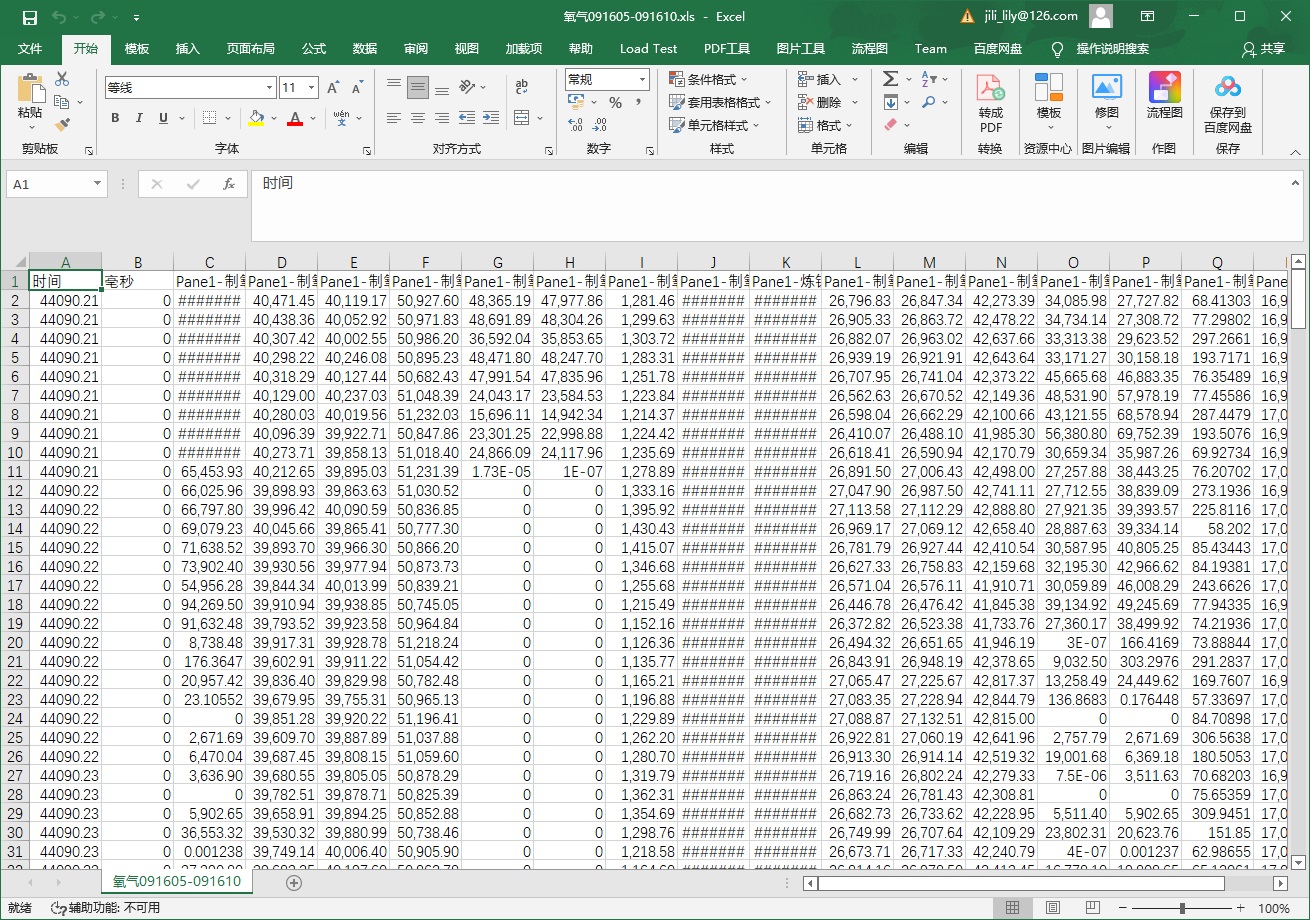This screenshot has height=920, width=1310.
Task: Select the Format Painter brush
Action: pos(62,125)
